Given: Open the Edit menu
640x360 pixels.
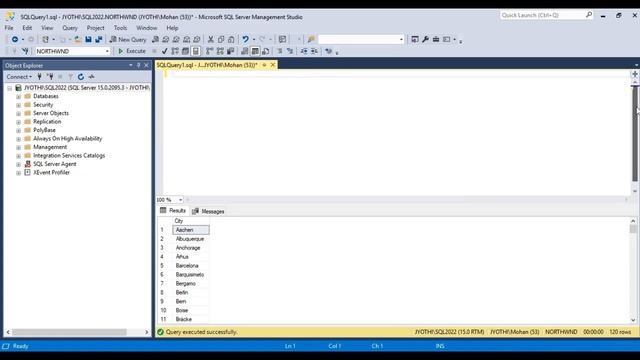Looking at the screenshot, I should pos(27,28).
